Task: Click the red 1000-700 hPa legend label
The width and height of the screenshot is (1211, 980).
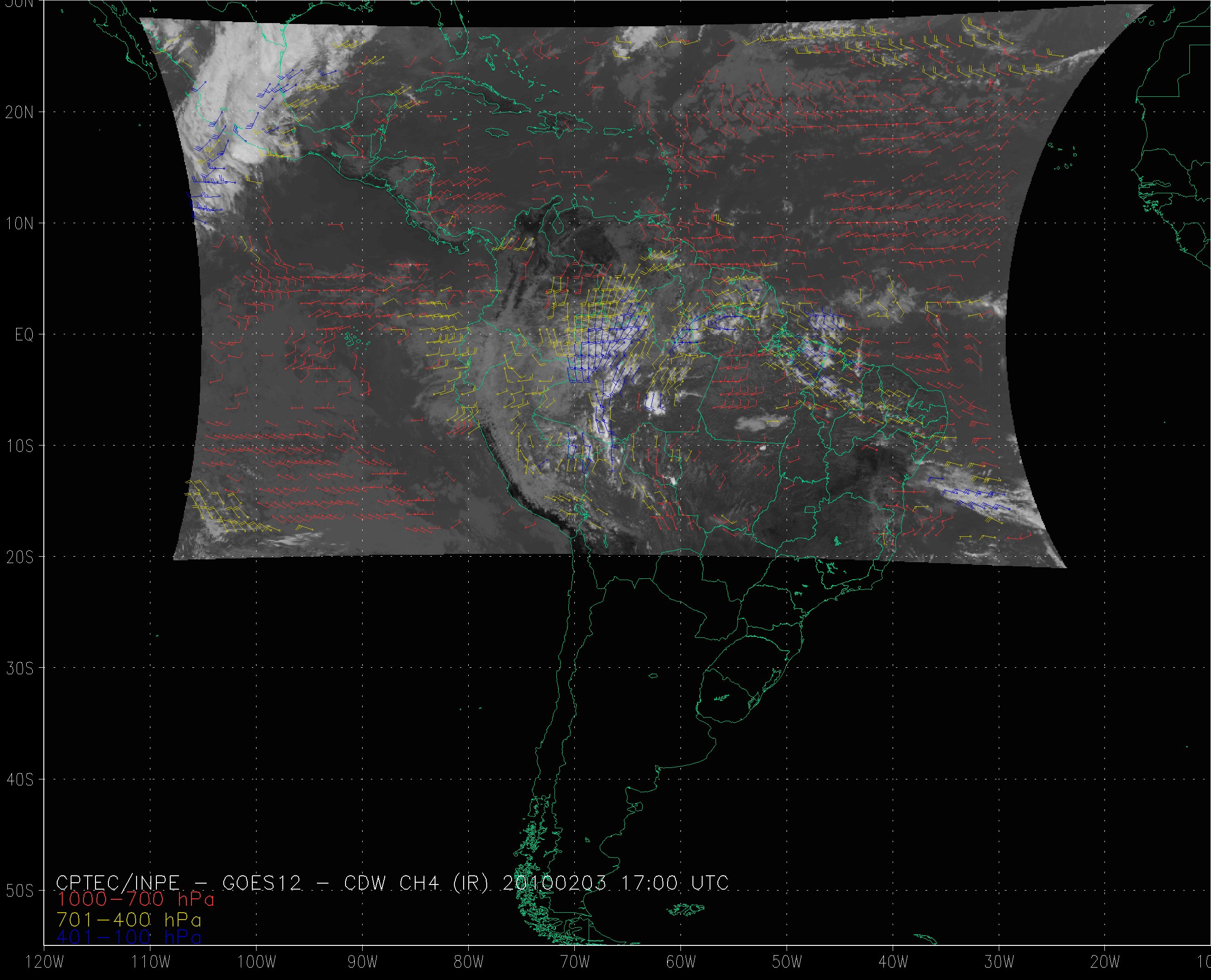Action: [x=136, y=899]
